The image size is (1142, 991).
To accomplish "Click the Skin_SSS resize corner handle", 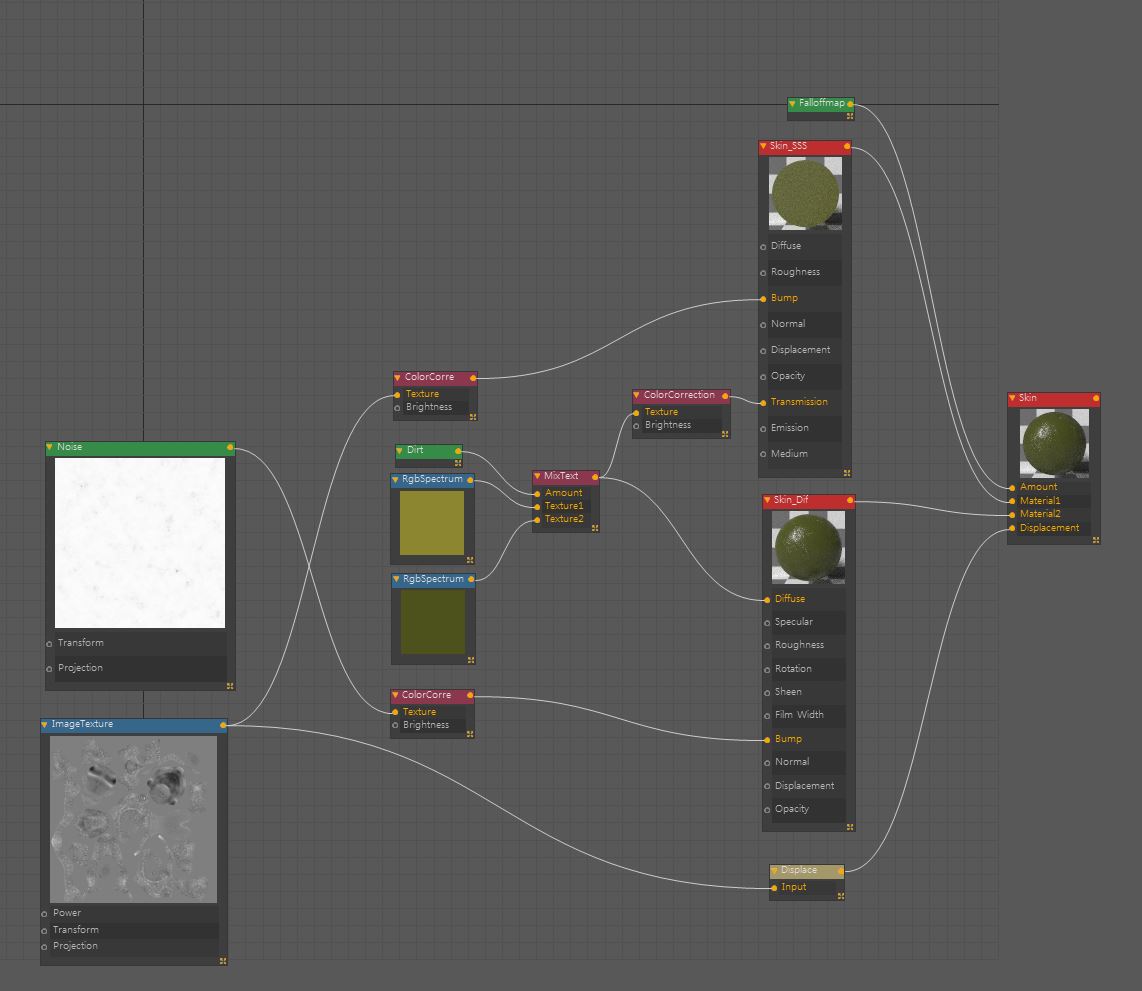I will pos(847,473).
